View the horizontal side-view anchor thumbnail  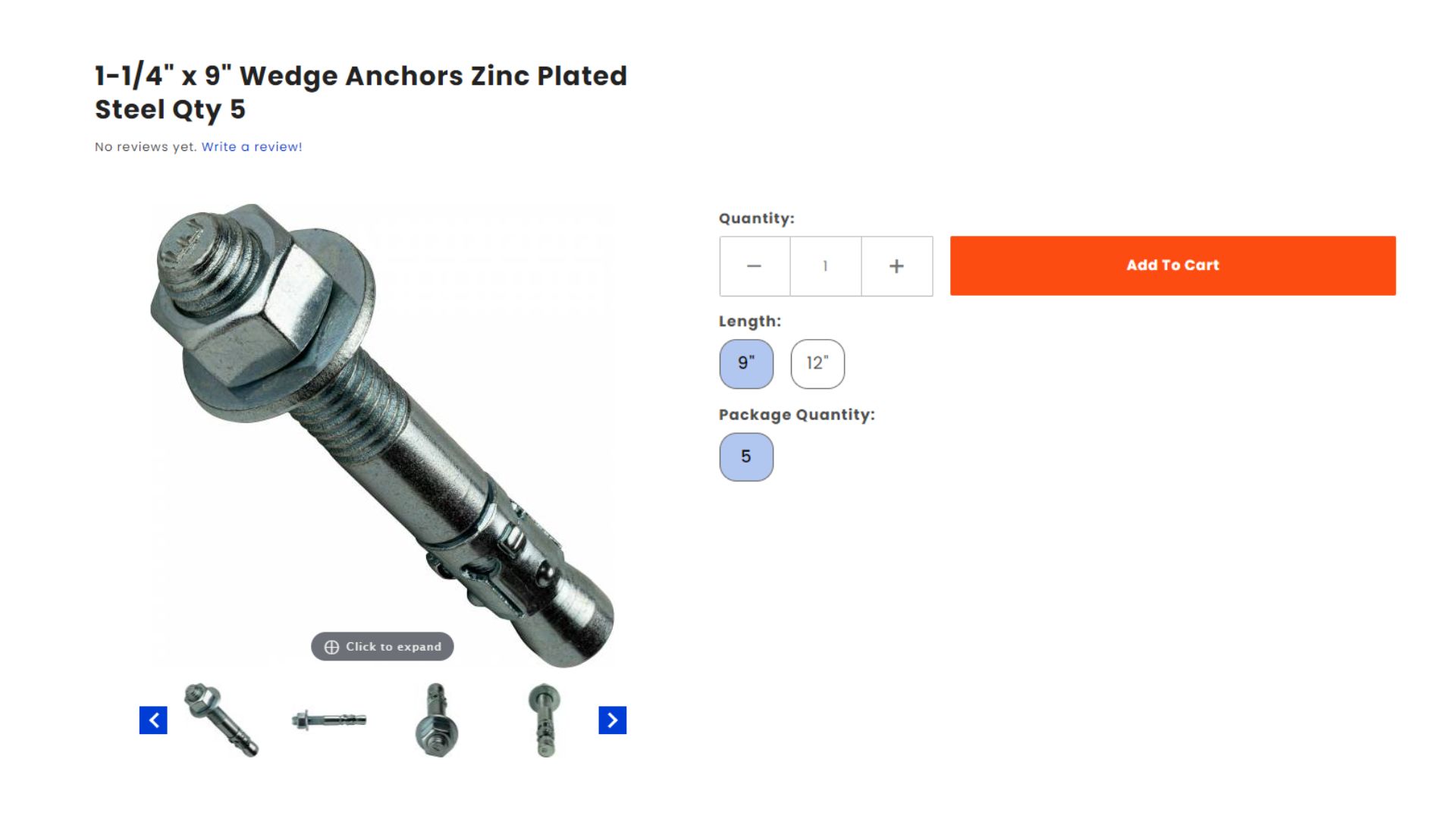(x=329, y=720)
